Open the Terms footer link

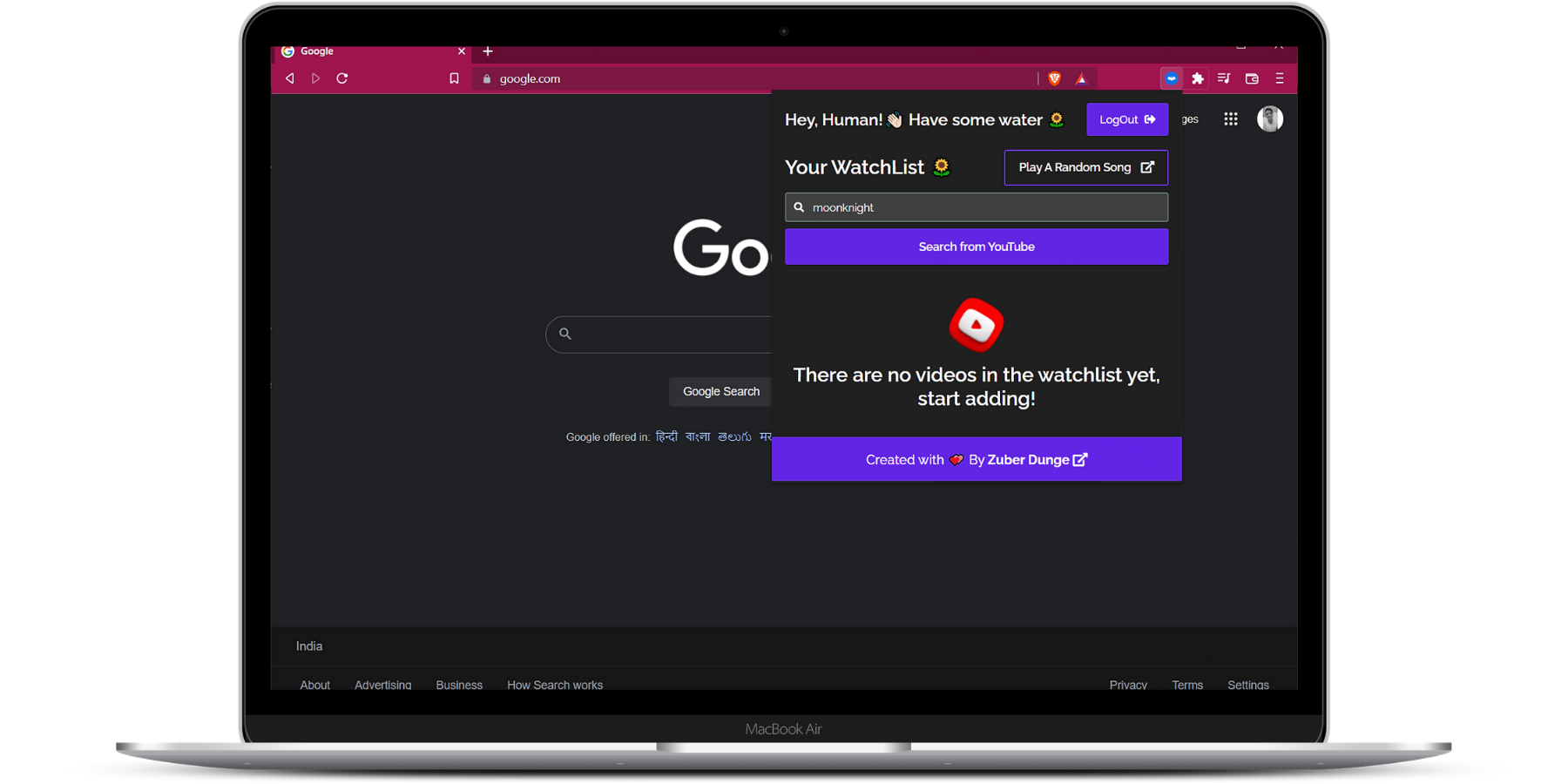point(1187,685)
